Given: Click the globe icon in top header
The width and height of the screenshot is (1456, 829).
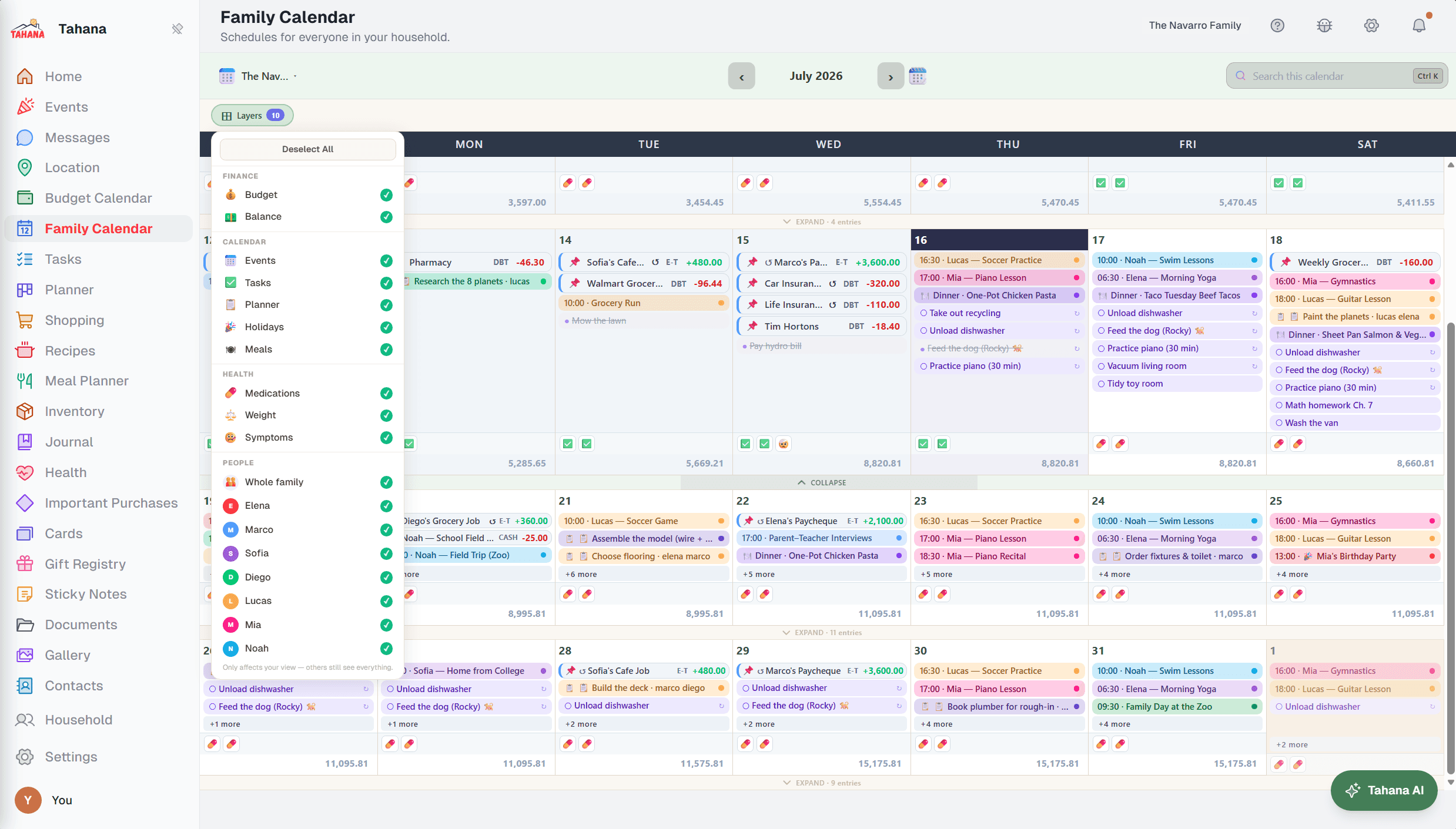Looking at the screenshot, I should tap(1324, 25).
